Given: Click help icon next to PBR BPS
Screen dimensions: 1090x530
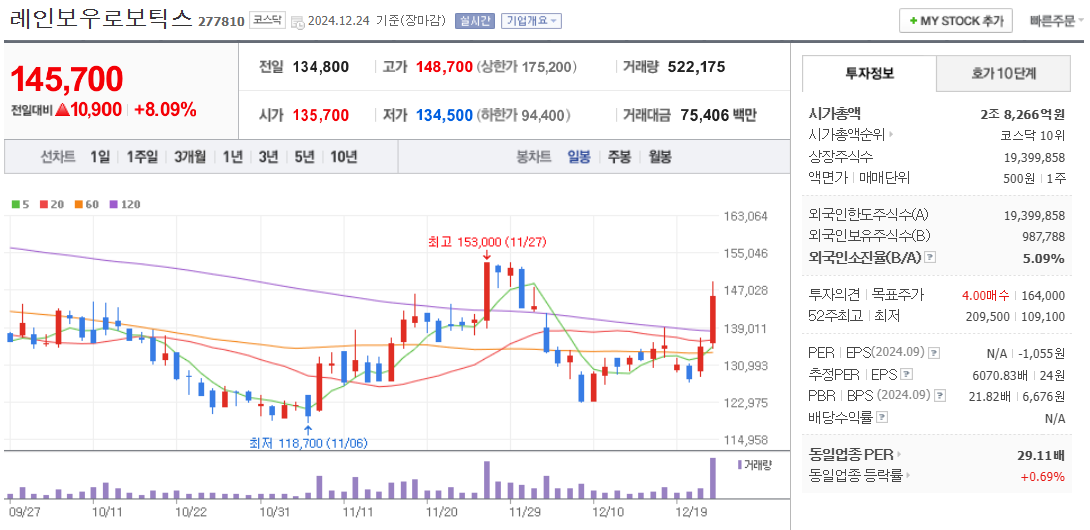Looking at the screenshot, I should tap(940, 396).
